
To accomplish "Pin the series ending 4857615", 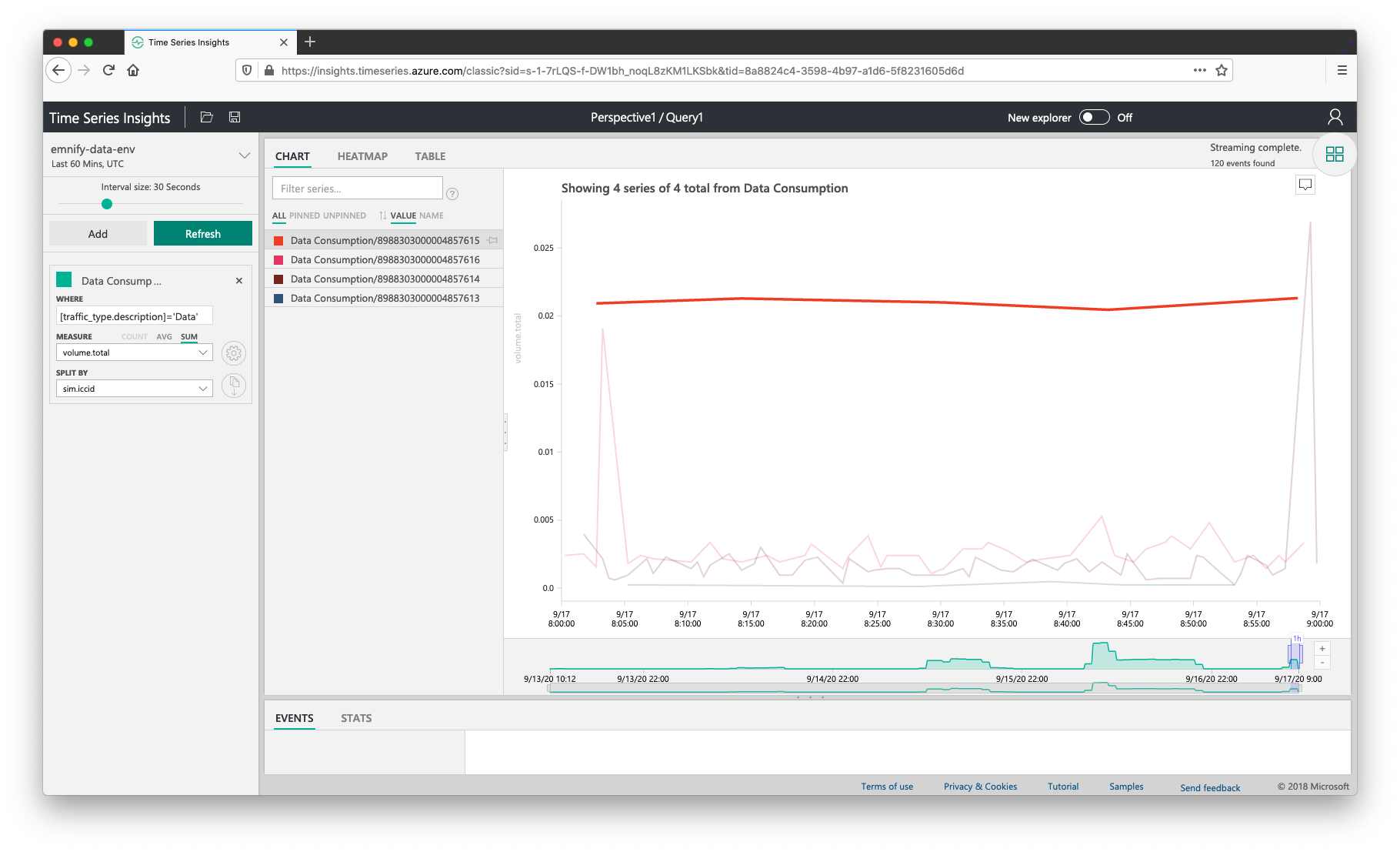I will pyautogui.click(x=492, y=240).
